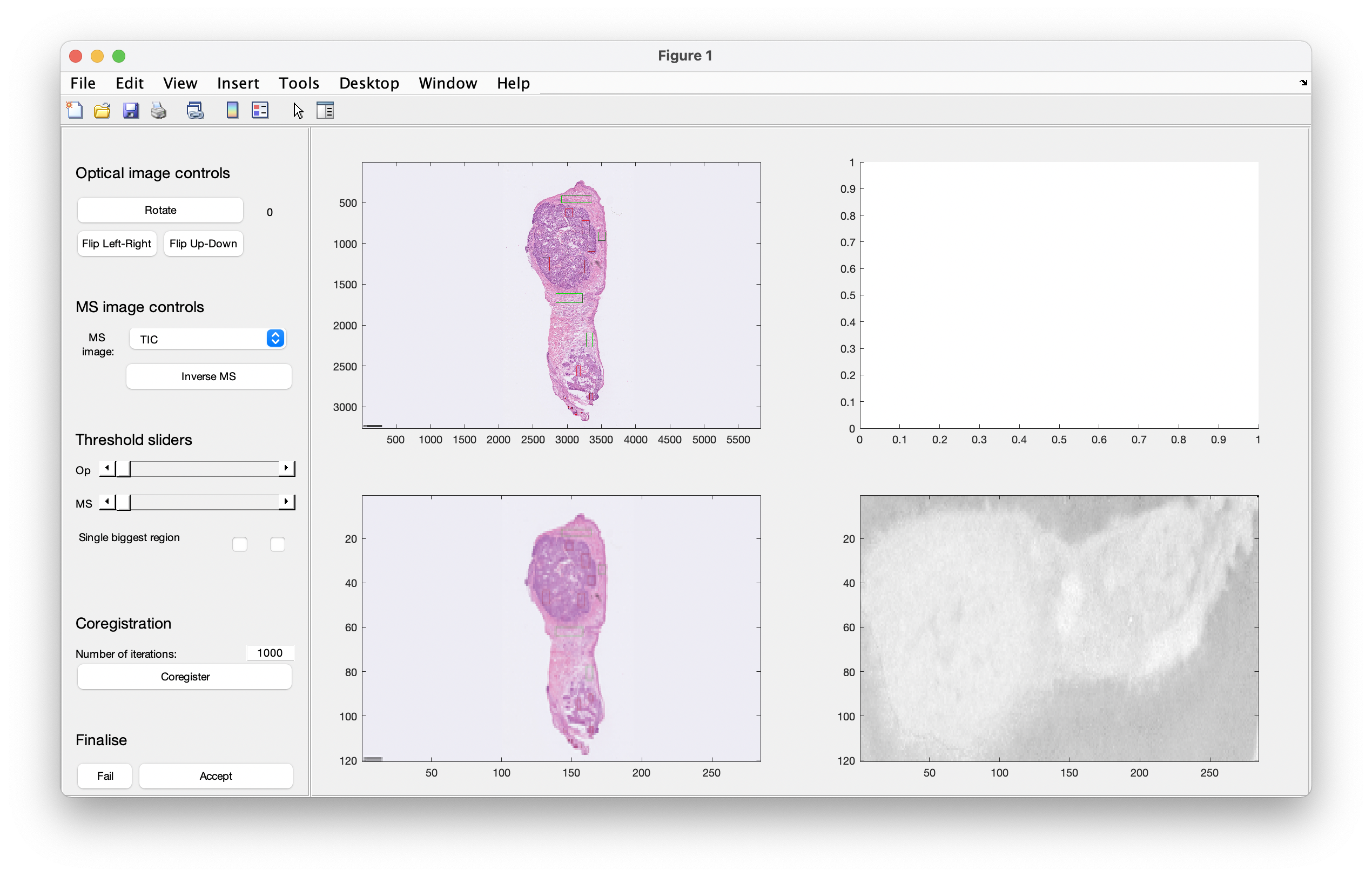
Task: Tick the first Single biggest region checkbox
Action: tap(240, 544)
